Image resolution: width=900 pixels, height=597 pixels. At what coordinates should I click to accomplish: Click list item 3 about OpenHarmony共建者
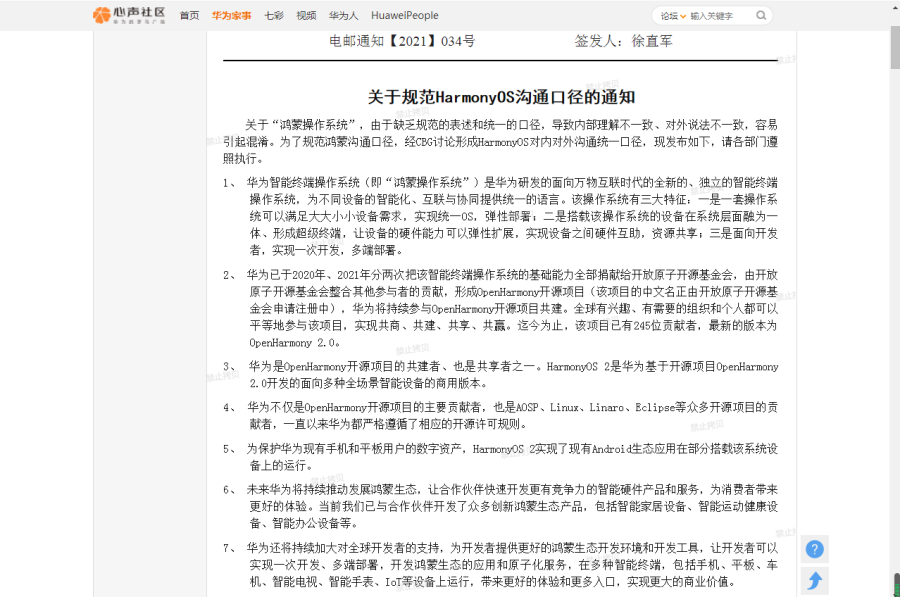[x=512, y=375]
